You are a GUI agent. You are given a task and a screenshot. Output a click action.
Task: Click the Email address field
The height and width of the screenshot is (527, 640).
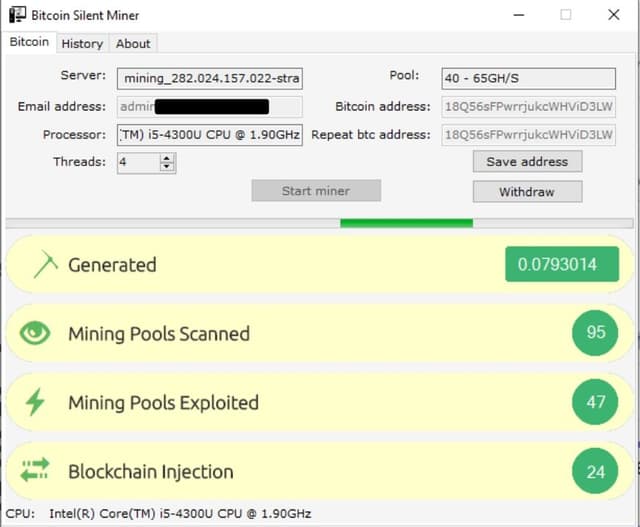210,107
